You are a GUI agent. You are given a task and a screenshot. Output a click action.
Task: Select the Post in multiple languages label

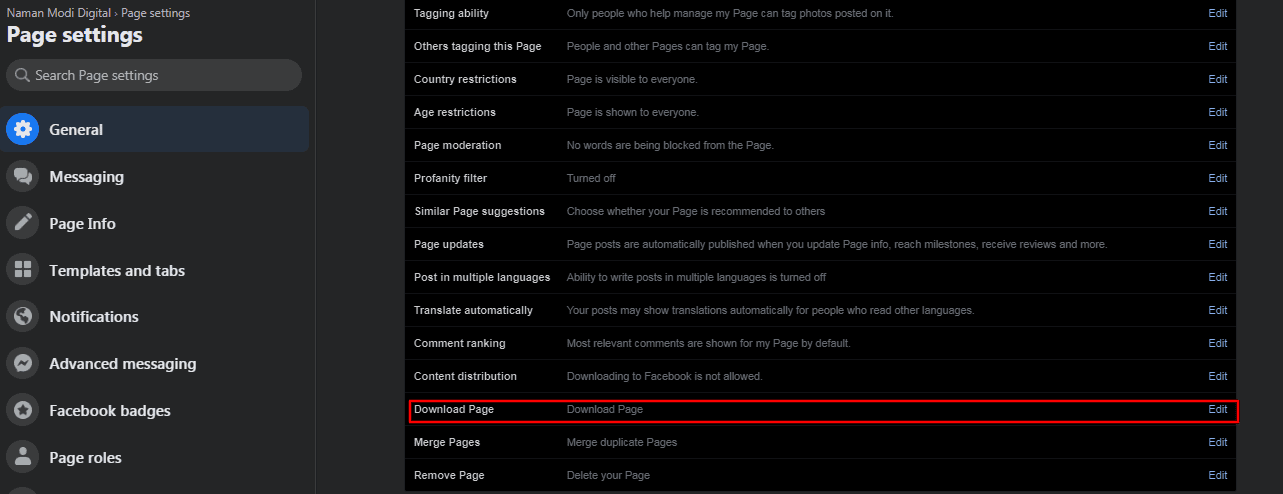click(482, 277)
